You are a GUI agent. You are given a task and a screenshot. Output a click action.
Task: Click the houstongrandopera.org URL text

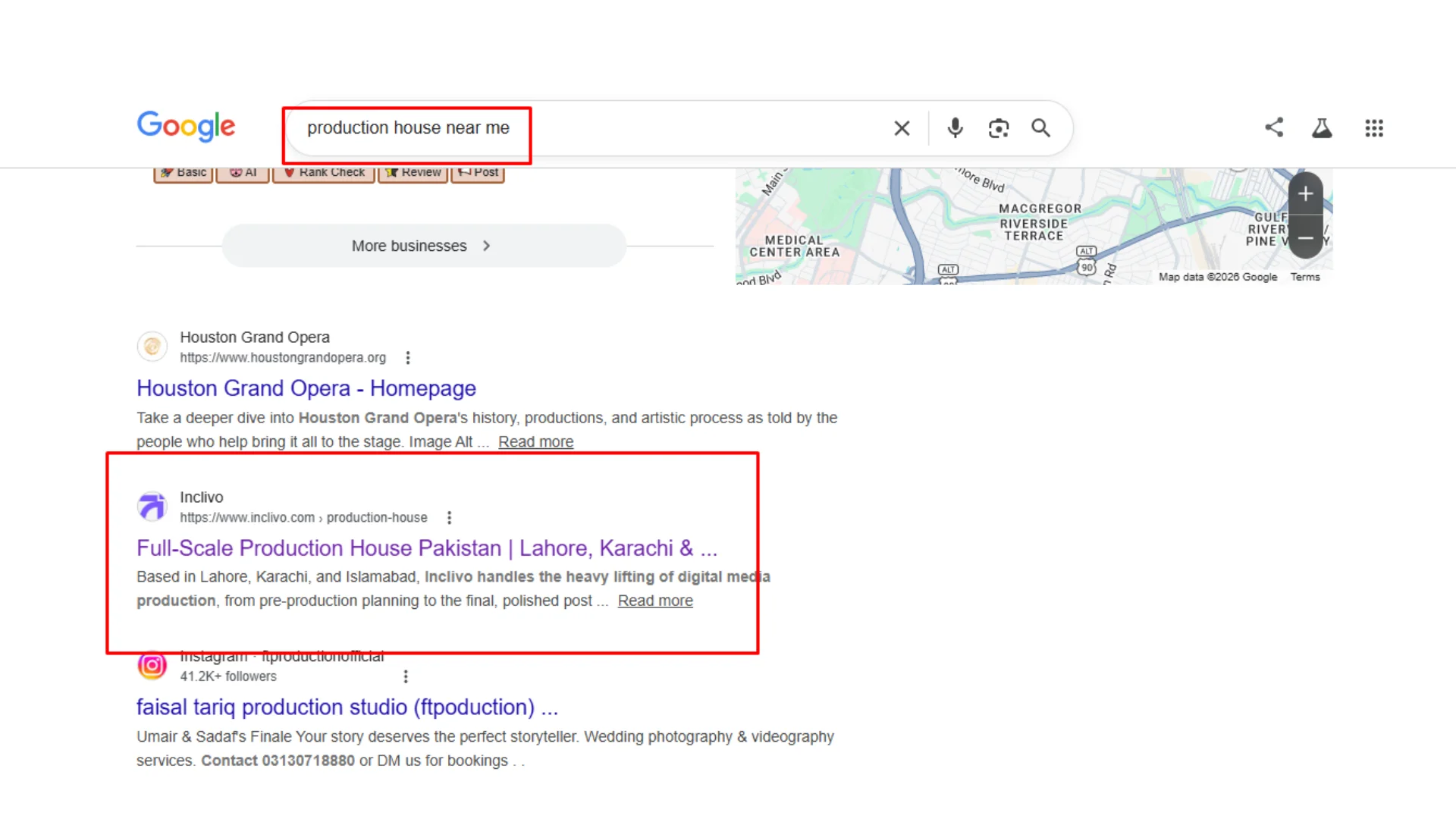283,358
